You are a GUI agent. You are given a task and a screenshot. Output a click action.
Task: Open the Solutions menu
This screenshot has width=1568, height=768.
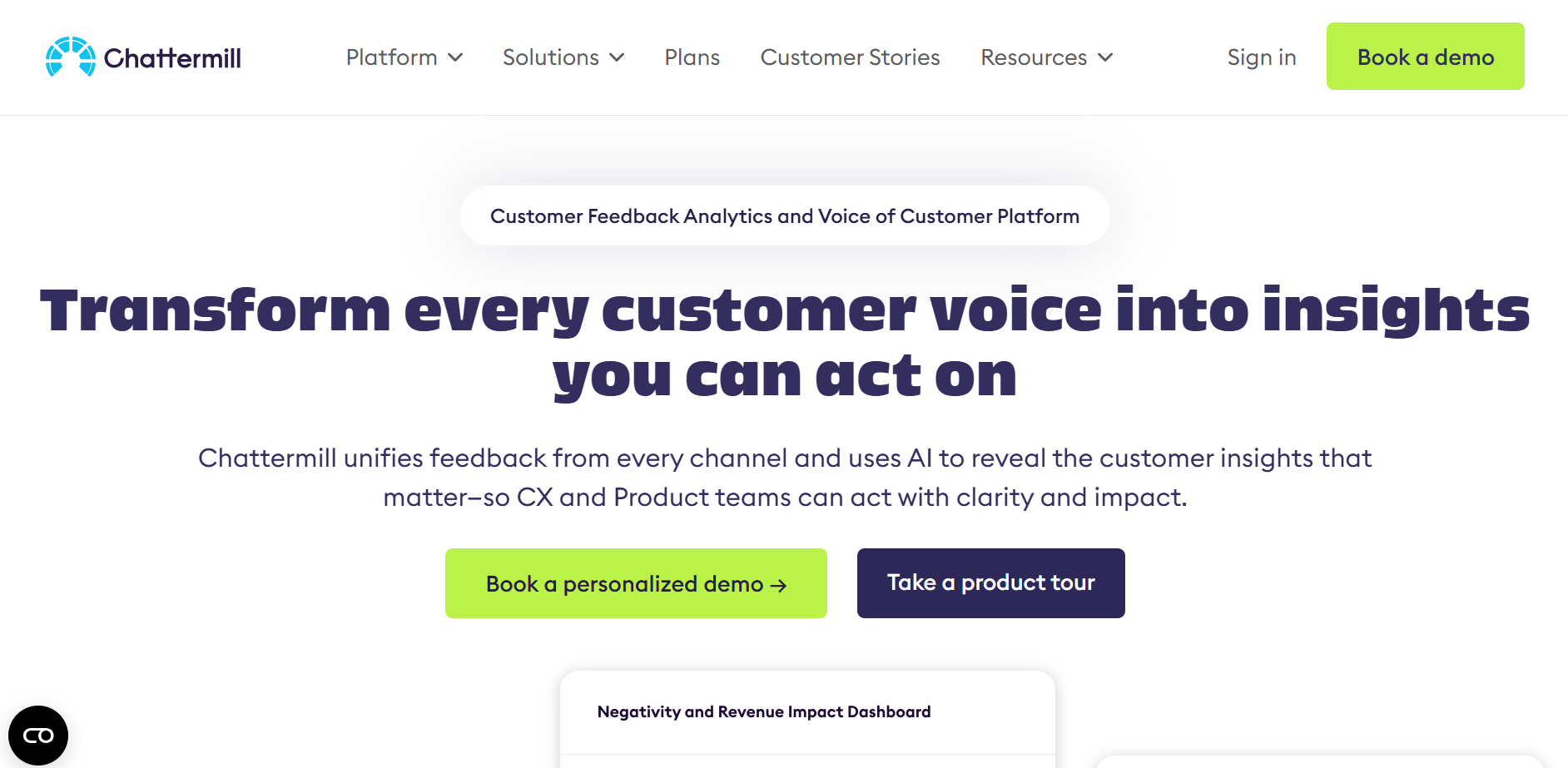pyautogui.click(x=550, y=57)
